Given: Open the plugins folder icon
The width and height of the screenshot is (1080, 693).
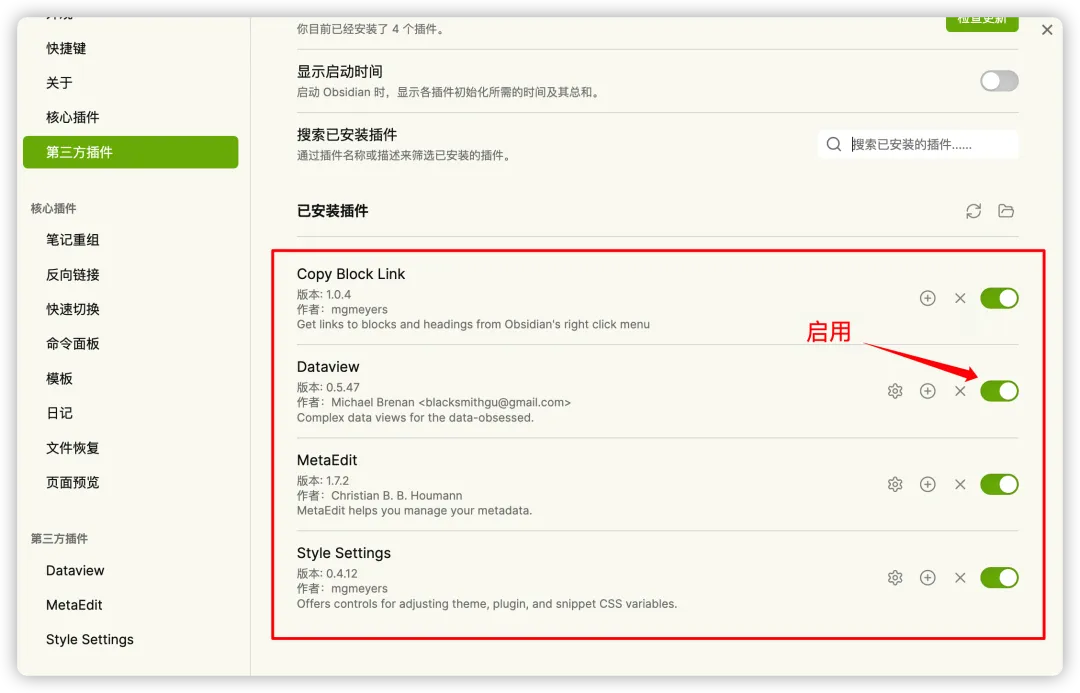Looking at the screenshot, I should tap(1006, 211).
